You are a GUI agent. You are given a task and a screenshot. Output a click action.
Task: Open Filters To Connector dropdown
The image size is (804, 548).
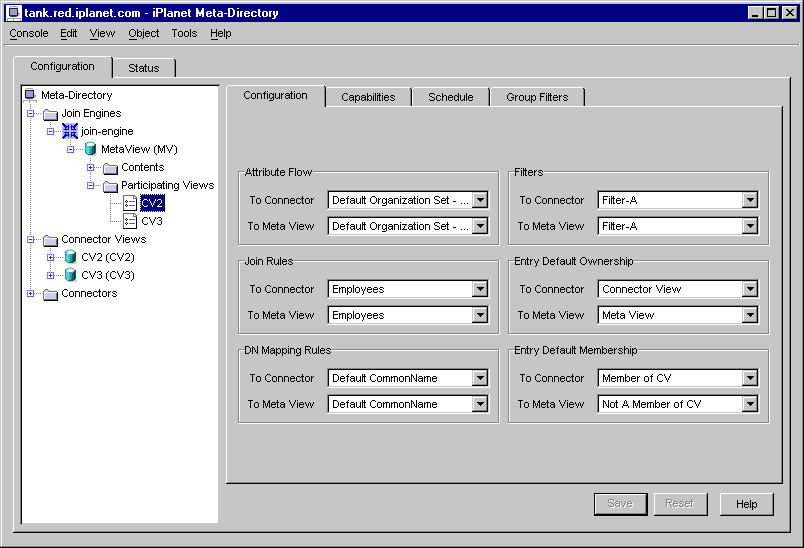point(750,200)
